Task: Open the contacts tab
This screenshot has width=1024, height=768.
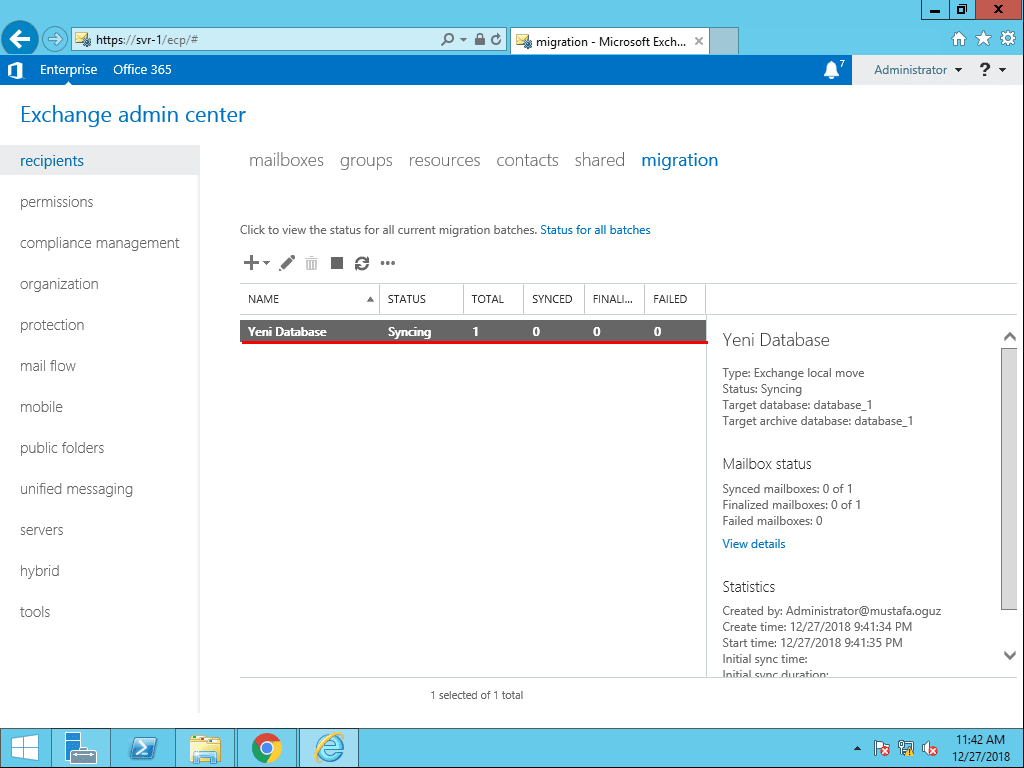Action: [x=527, y=160]
